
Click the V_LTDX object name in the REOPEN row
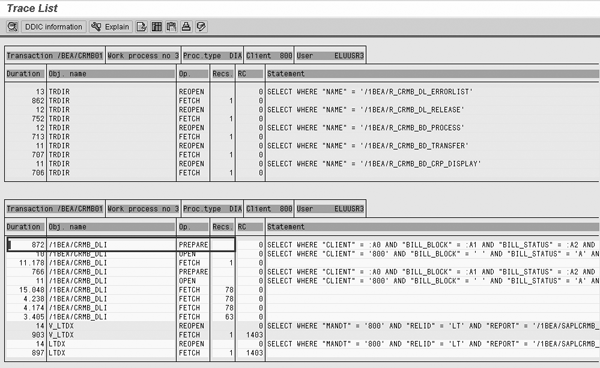[61, 326]
